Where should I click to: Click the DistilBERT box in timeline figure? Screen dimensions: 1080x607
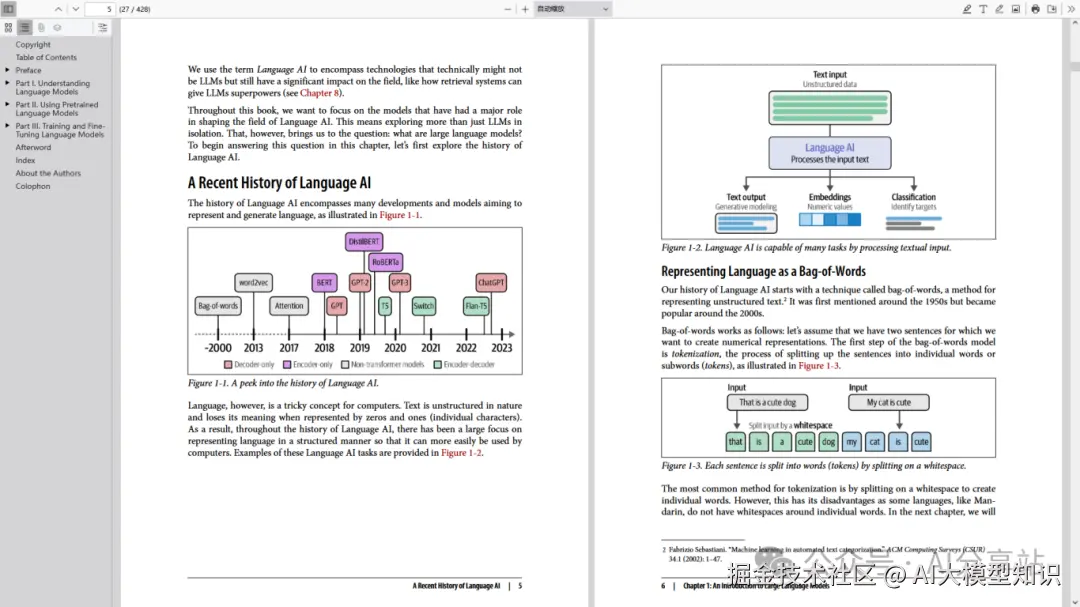[364, 242]
